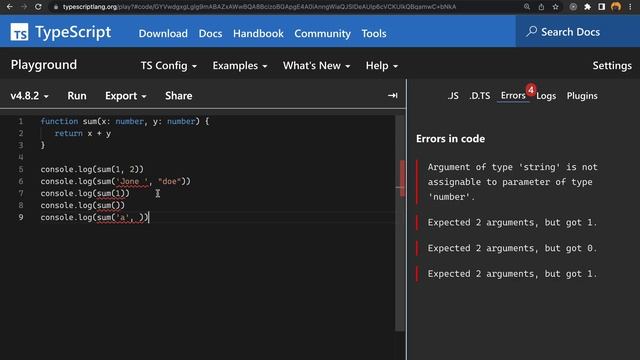Click the sidebar collapse arrow icon
Viewport: 640px width, 360px height.
coord(392,96)
